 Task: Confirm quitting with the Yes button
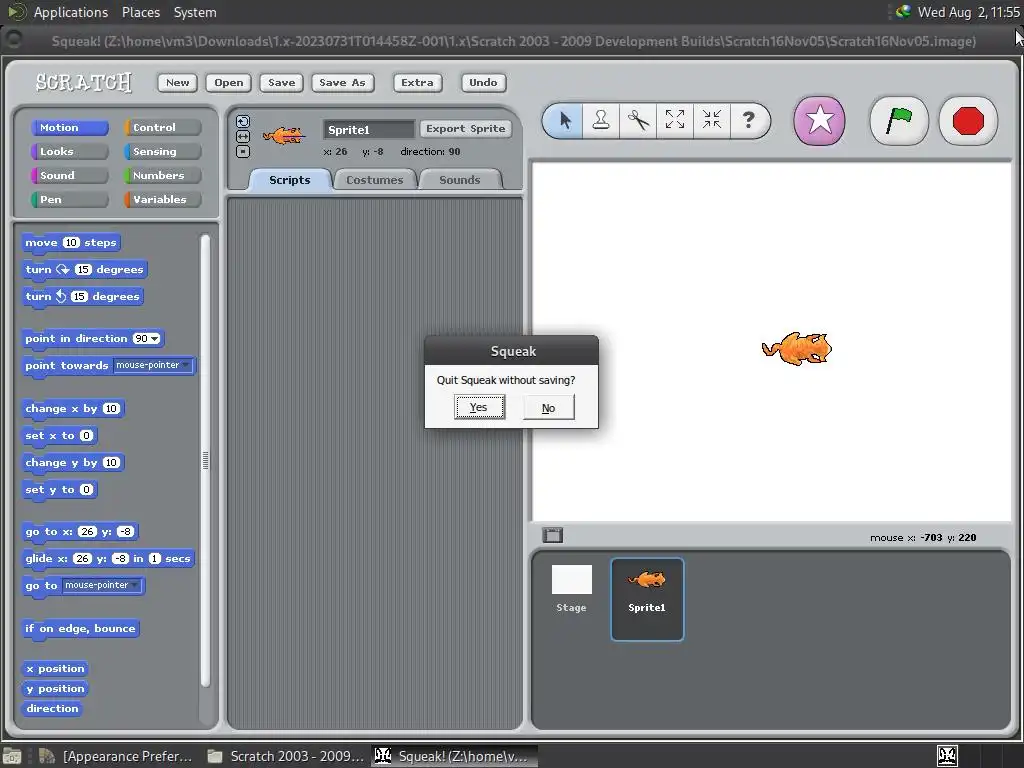(x=479, y=408)
